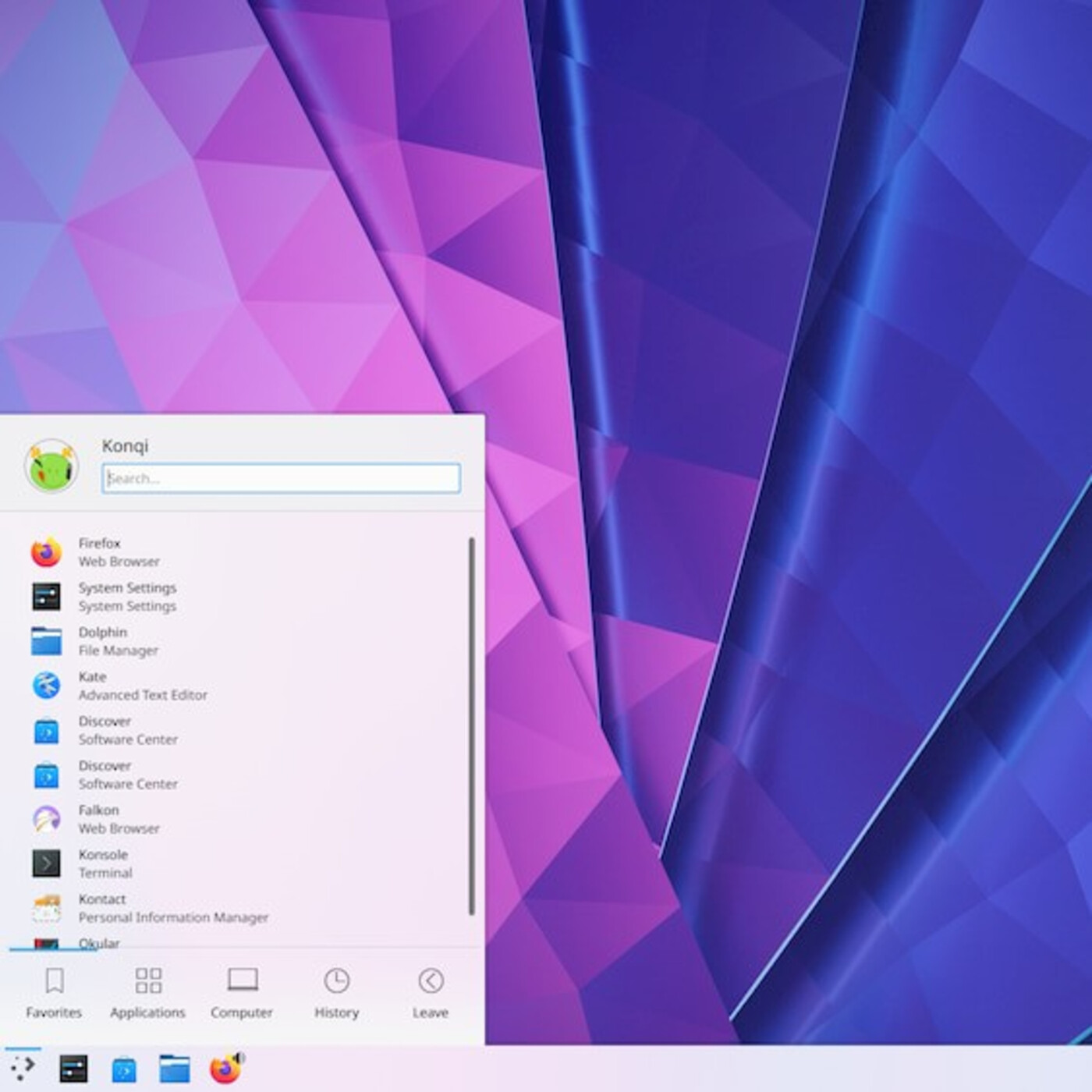Open the Falkon web browser entry

[242, 819]
